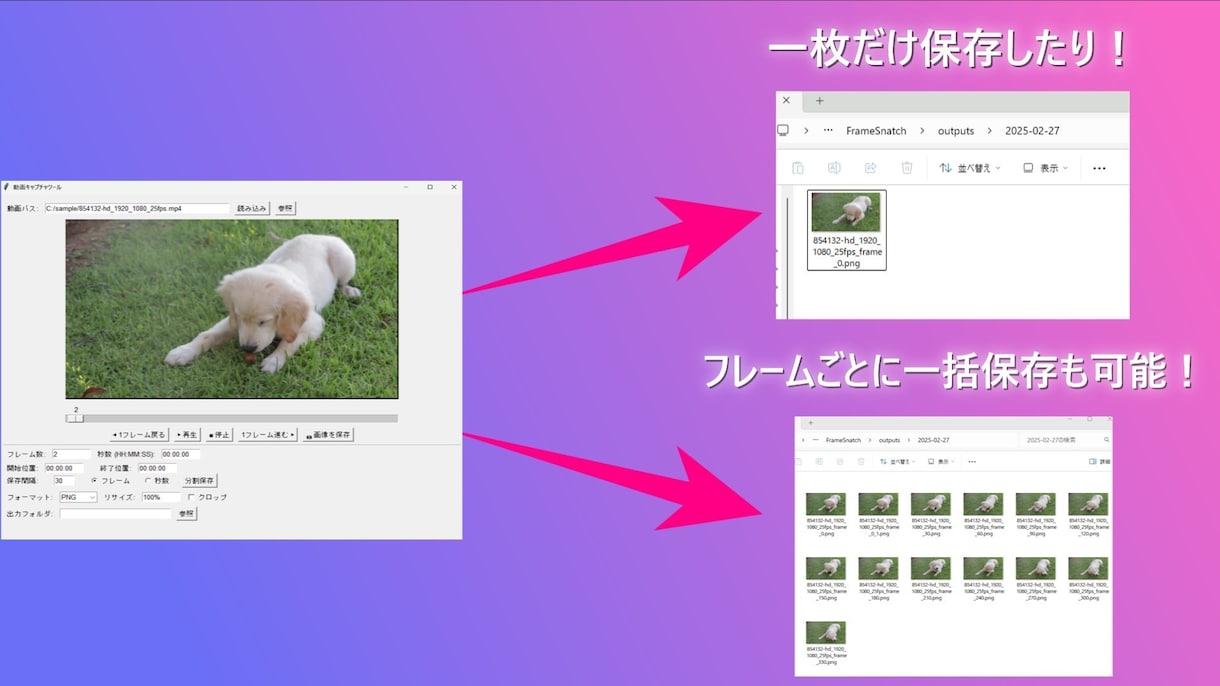Click the magnifier search icon in lower Explorer window
Image resolution: width=1220 pixels, height=686 pixels.
[x=1106, y=440]
